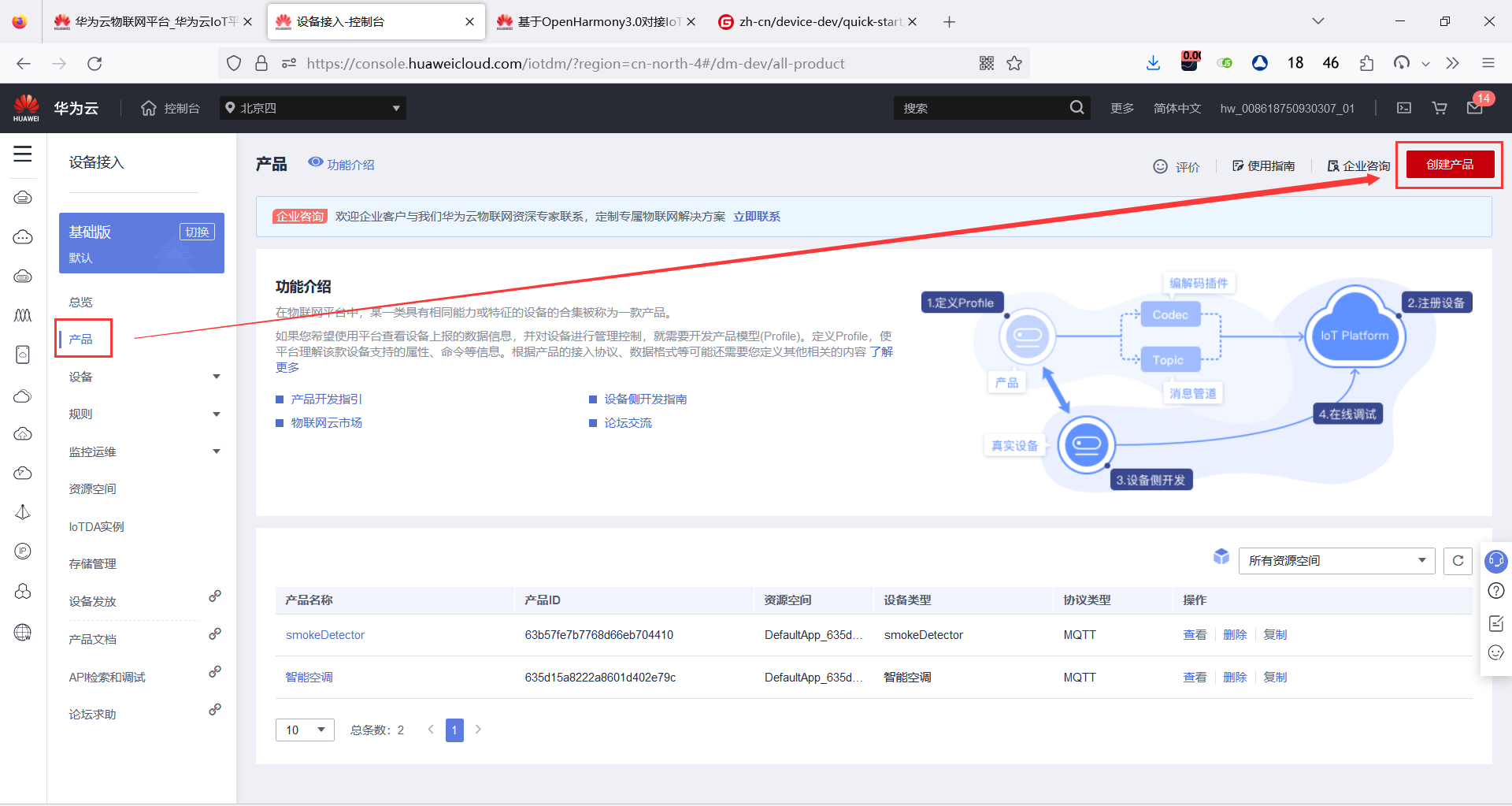1512x806 pixels.
Task: Open the dropdown arrow beside headphone icon
Action: coord(1425,64)
